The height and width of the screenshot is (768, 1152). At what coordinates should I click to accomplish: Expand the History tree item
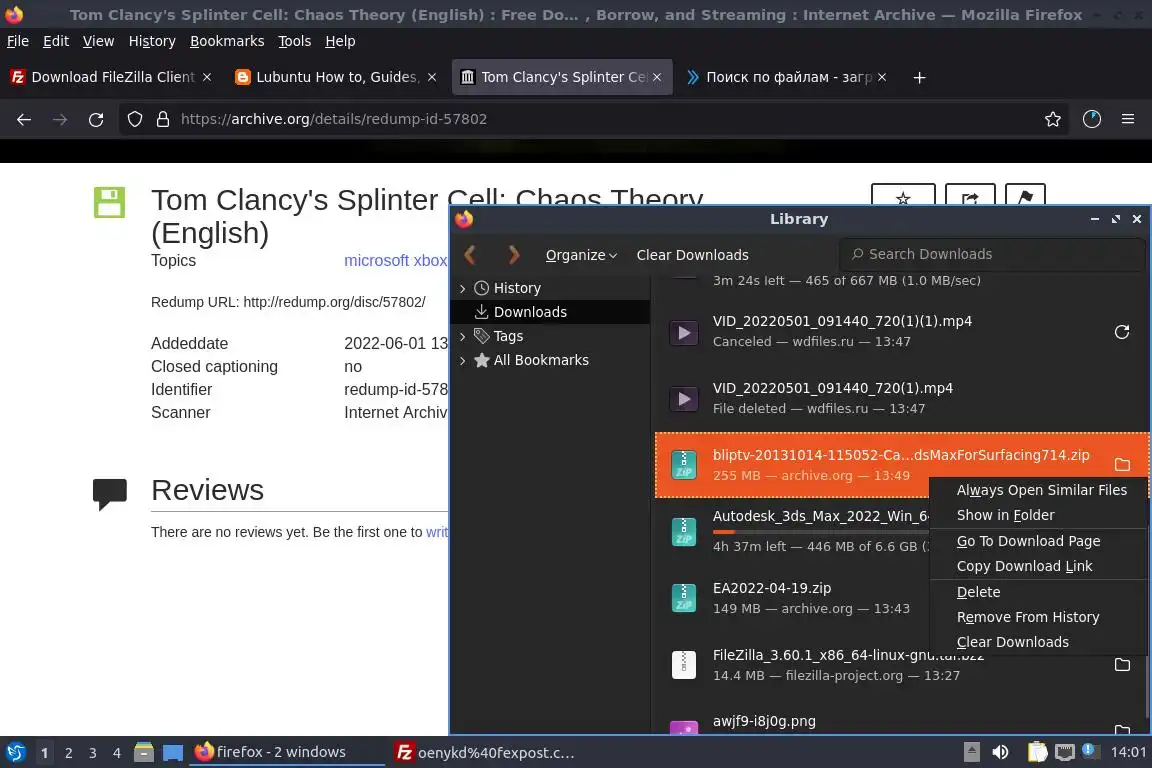[x=462, y=289]
